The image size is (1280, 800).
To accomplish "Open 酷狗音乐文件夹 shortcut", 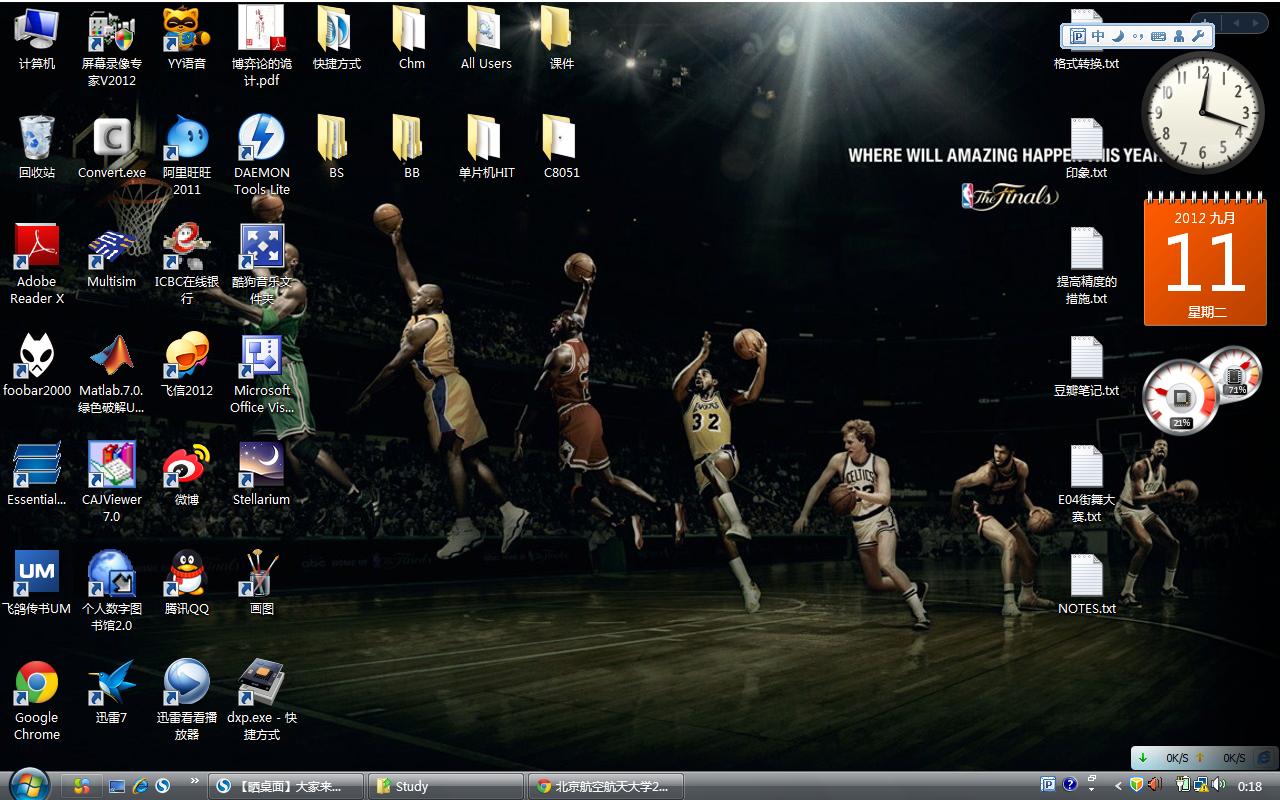I will (262, 264).
